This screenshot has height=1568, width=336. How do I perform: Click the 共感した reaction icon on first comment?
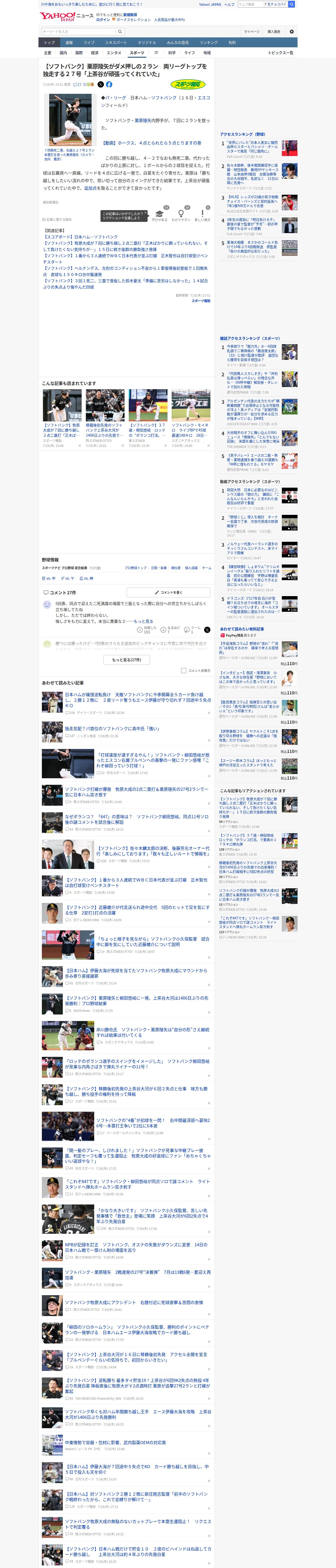[x=140, y=630]
